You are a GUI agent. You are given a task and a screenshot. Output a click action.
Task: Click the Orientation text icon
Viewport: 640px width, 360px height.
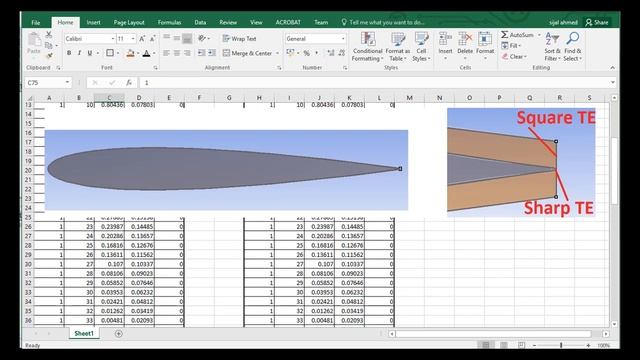coord(202,38)
